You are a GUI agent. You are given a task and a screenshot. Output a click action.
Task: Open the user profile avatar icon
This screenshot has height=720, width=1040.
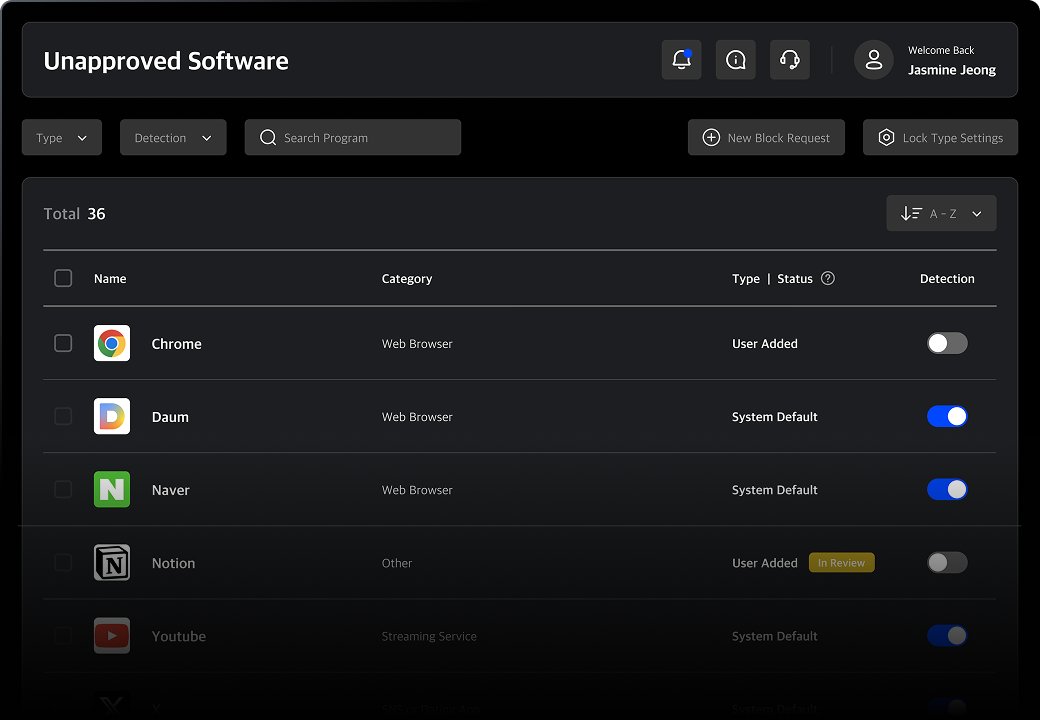874,60
